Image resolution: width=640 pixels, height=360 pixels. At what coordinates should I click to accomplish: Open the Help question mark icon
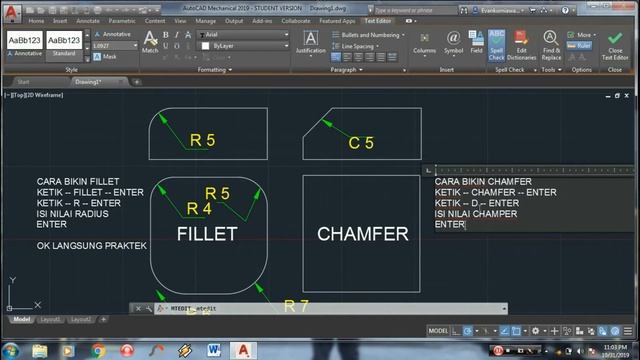click(x=565, y=10)
